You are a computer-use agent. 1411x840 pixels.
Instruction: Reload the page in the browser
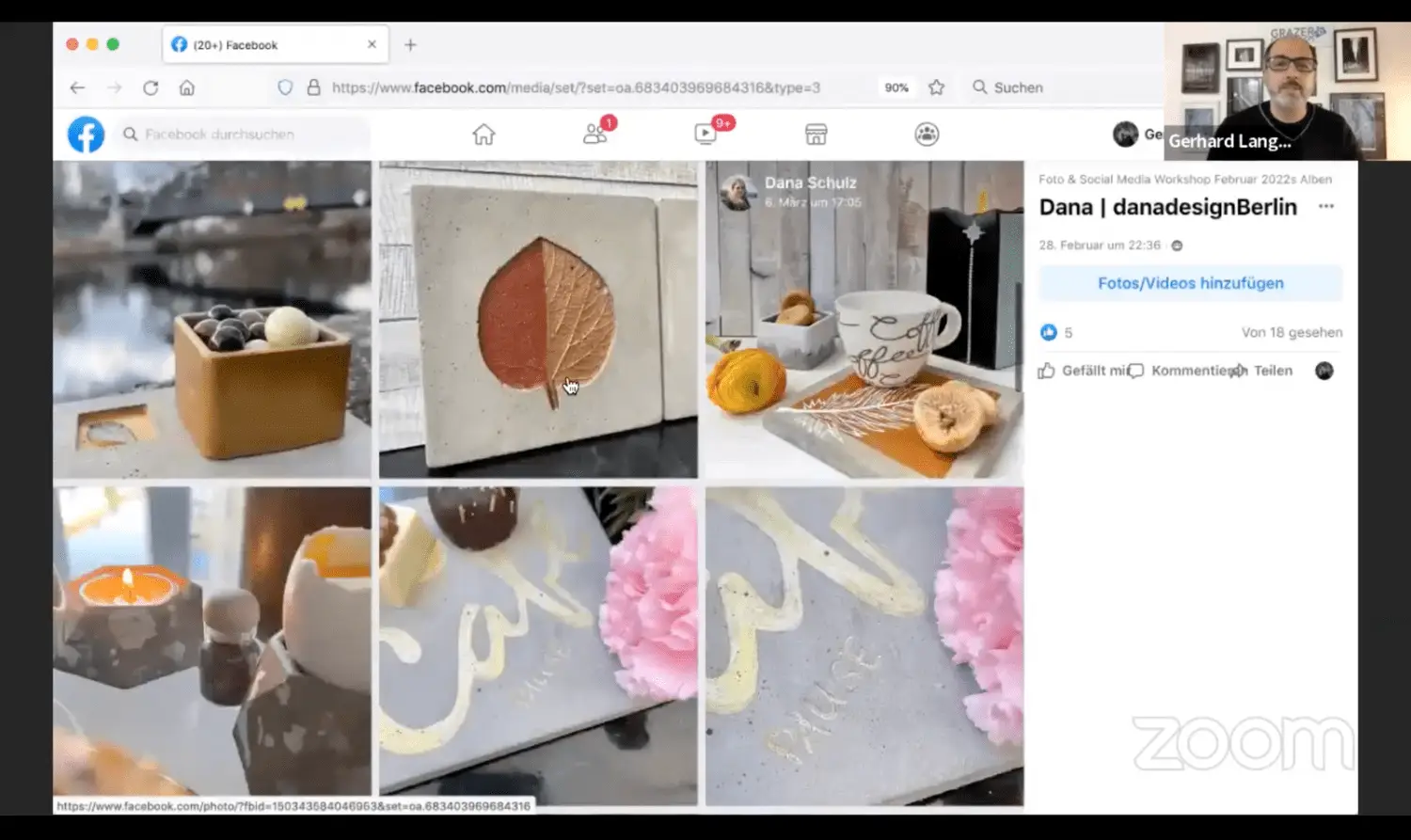pyautogui.click(x=151, y=87)
